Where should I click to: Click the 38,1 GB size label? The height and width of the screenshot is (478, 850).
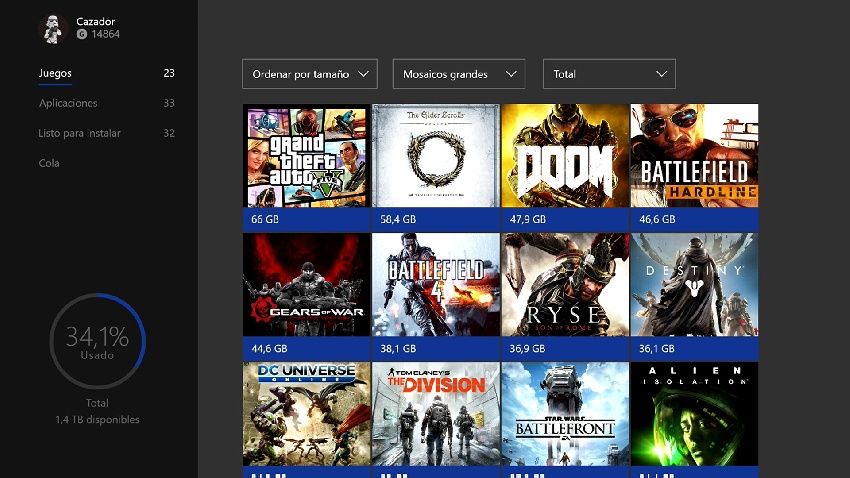click(398, 348)
